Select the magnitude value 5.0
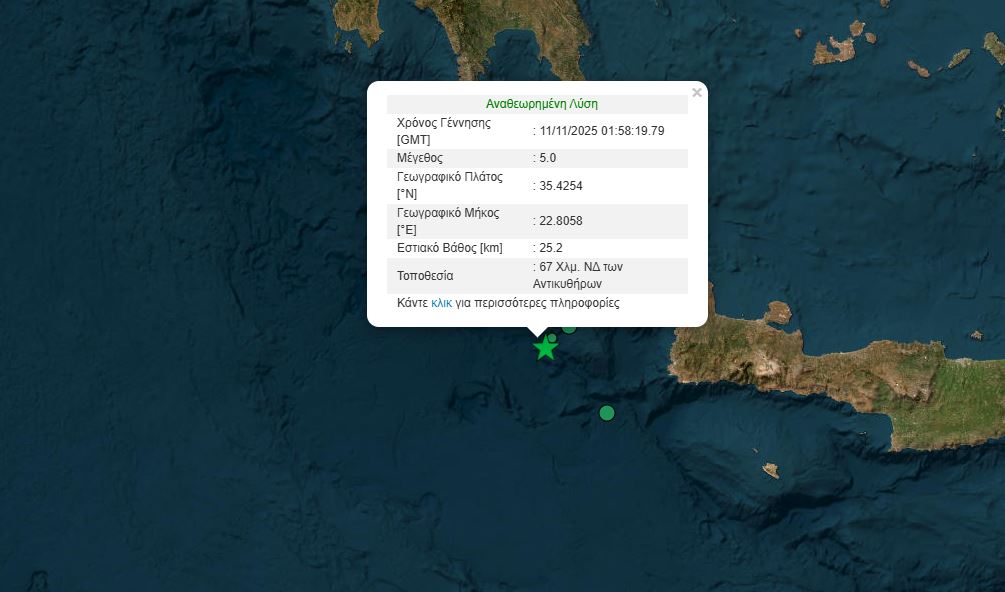1005x592 pixels. pyautogui.click(x=546, y=158)
